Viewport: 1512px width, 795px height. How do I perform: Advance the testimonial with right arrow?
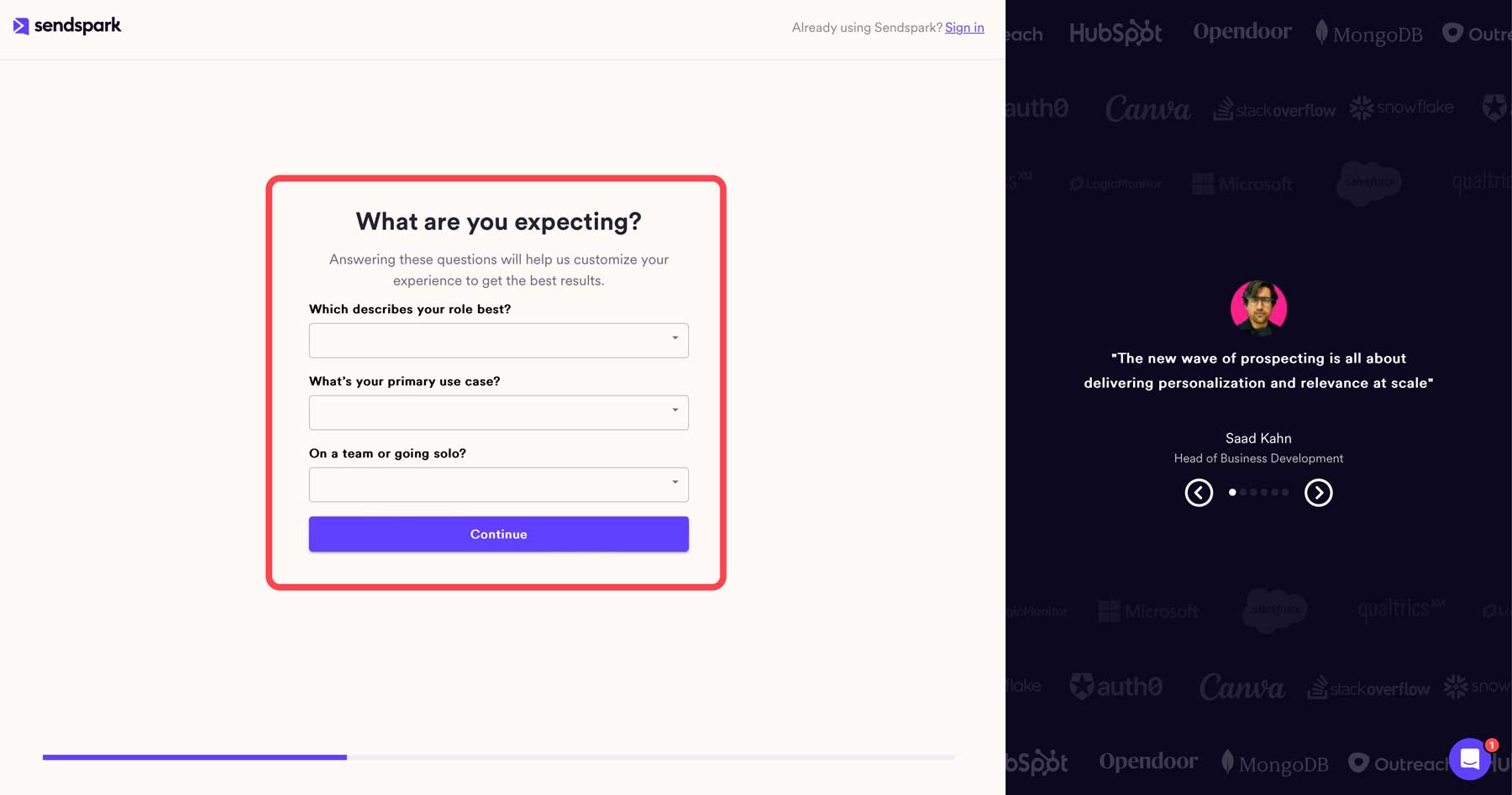click(x=1318, y=493)
